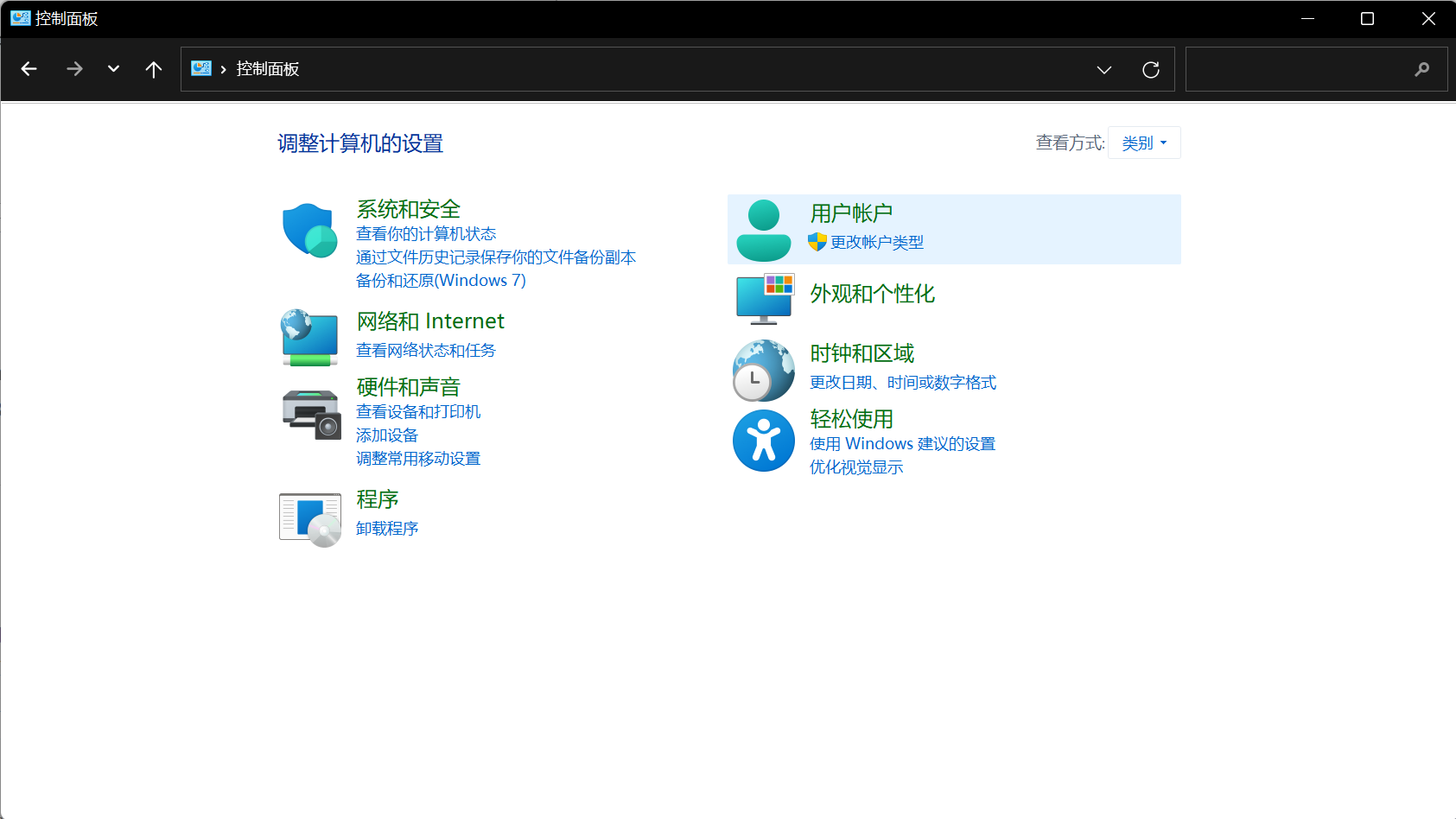Open Network and Internet globe icon
This screenshot has width=1456, height=819.
[309, 337]
